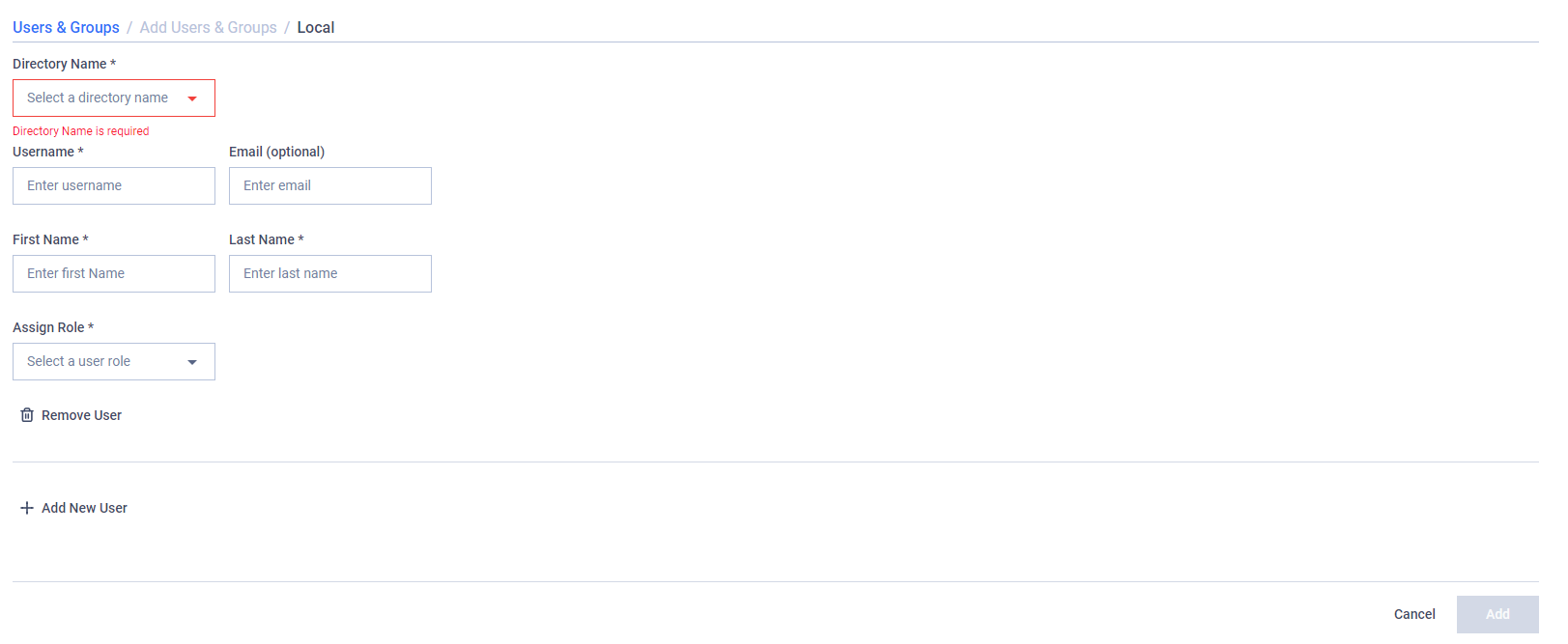Click the Assign Role field label

tap(53, 327)
